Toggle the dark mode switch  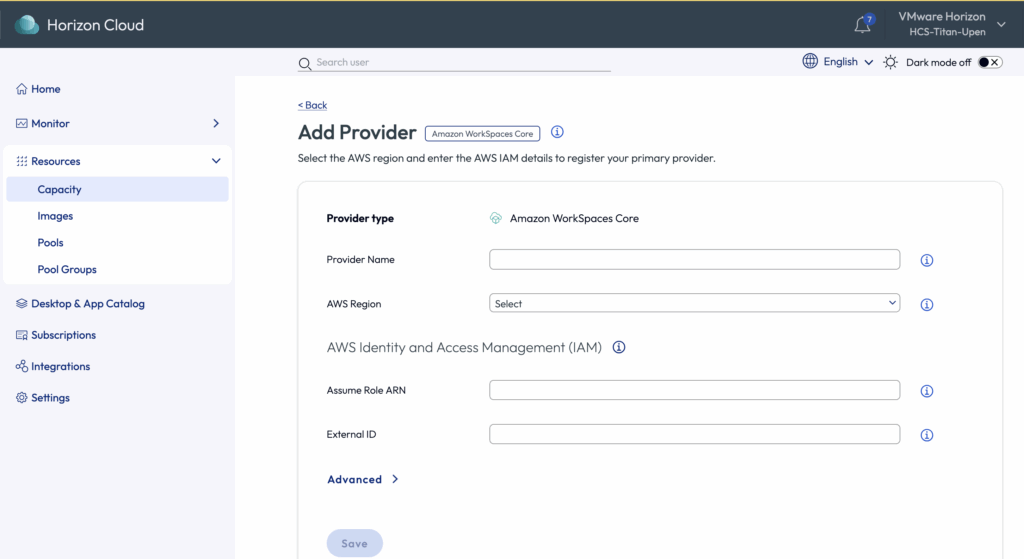pos(989,62)
